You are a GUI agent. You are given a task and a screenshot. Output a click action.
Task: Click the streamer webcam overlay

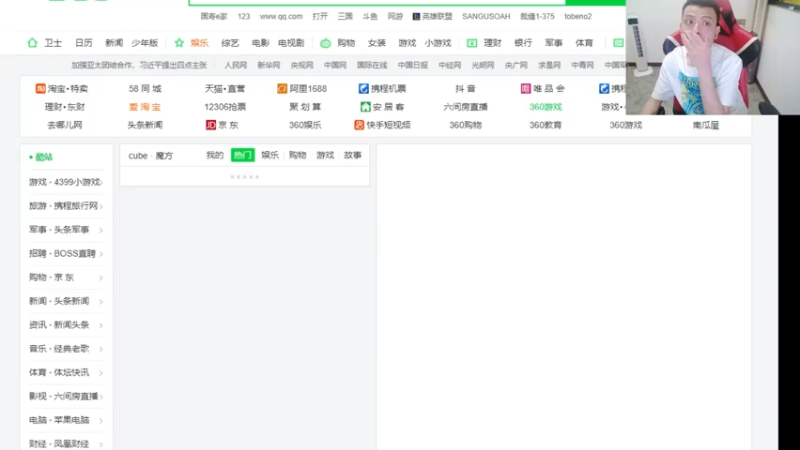713,57
